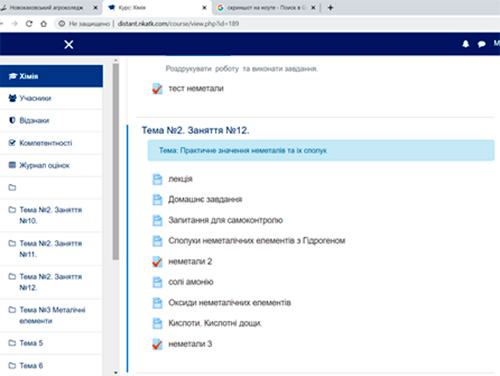Close the navigation drawer with the X icon
The height and width of the screenshot is (376, 500).
pyautogui.click(x=69, y=44)
